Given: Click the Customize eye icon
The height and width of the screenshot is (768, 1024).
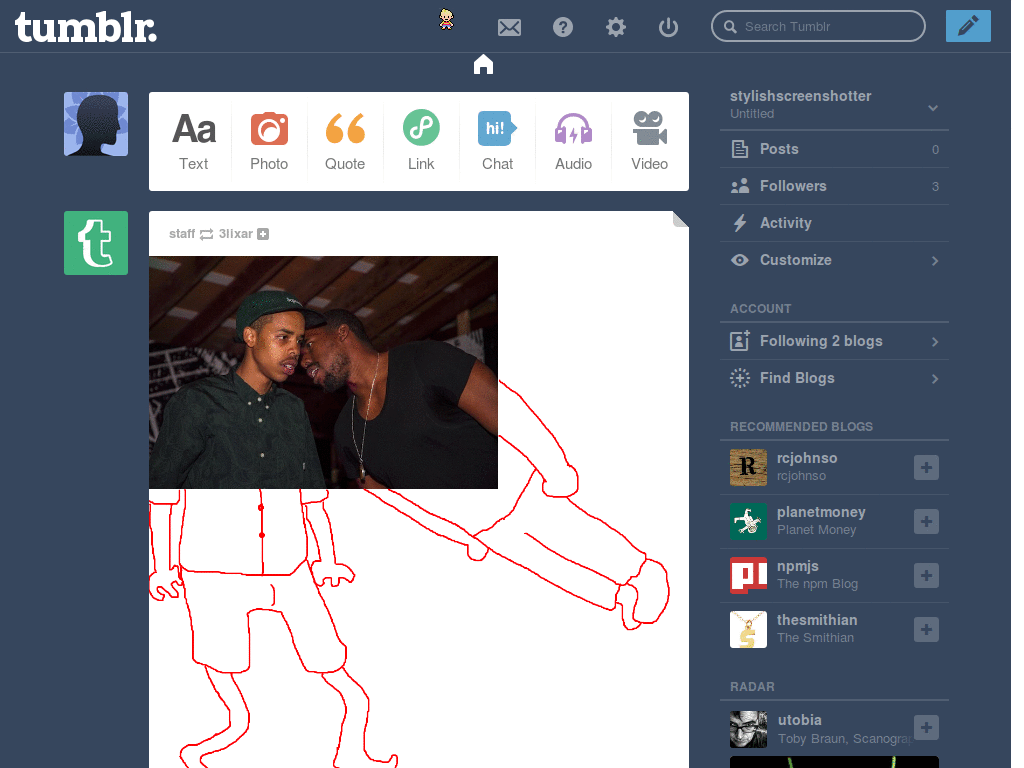Looking at the screenshot, I should pyautogui.click(x=740, y=260).
